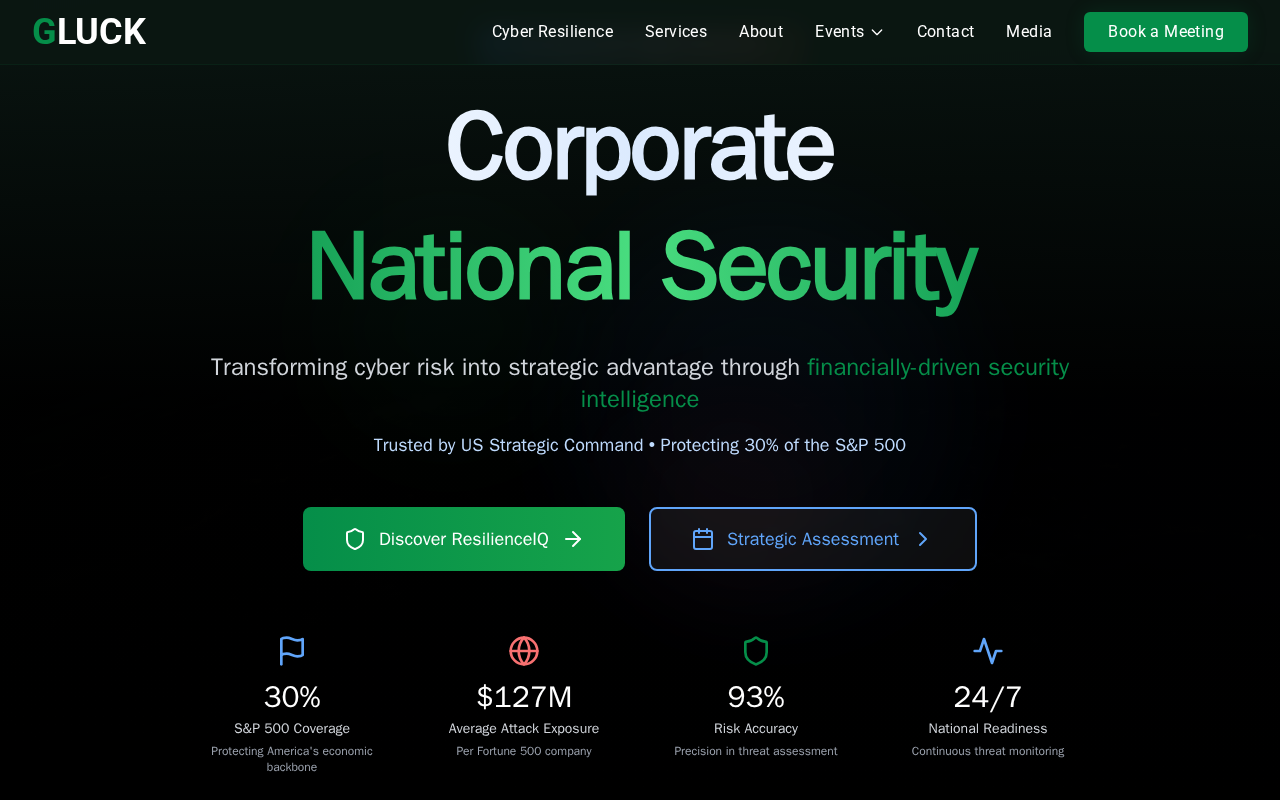Screen dimensions: 1280x800
Task: Click the shield icon on Discover ResilienceIQ
Action: click(x=355, y=539)
